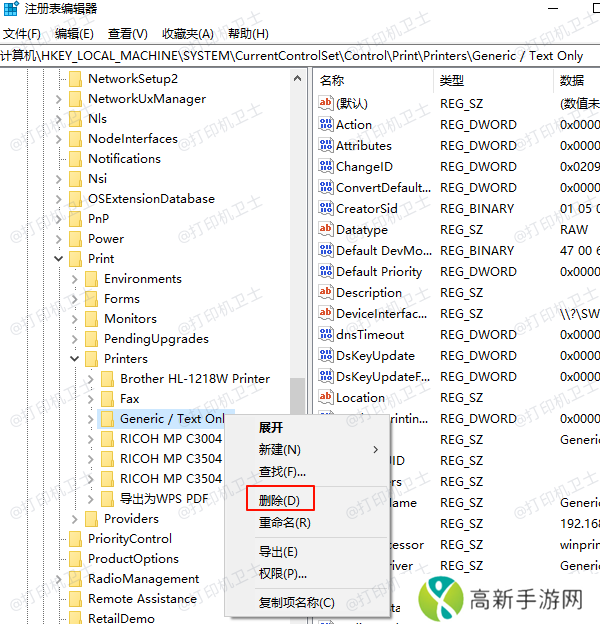Select the CreatorSid binary value icon
This screenshot has width=600, height=624.
[x=325, y=209]
